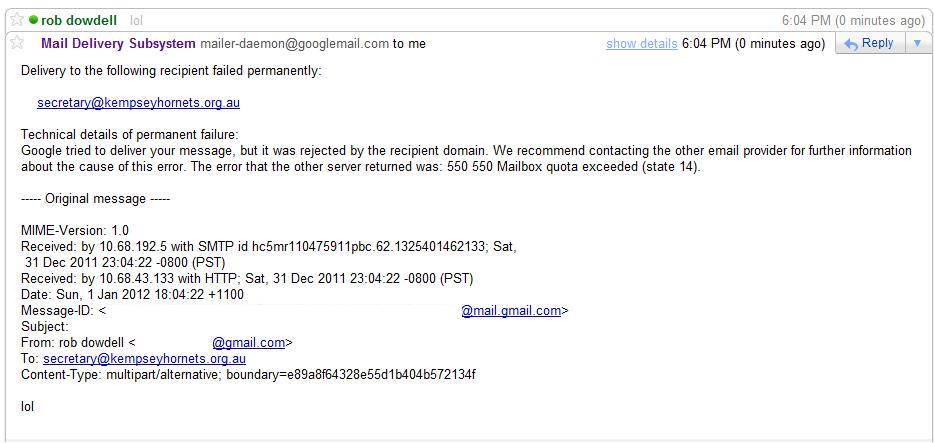Click the @mail.gmail.com Message-ID link
The height and width of the screenshot is (443, 934).
[x=511, y=311]
